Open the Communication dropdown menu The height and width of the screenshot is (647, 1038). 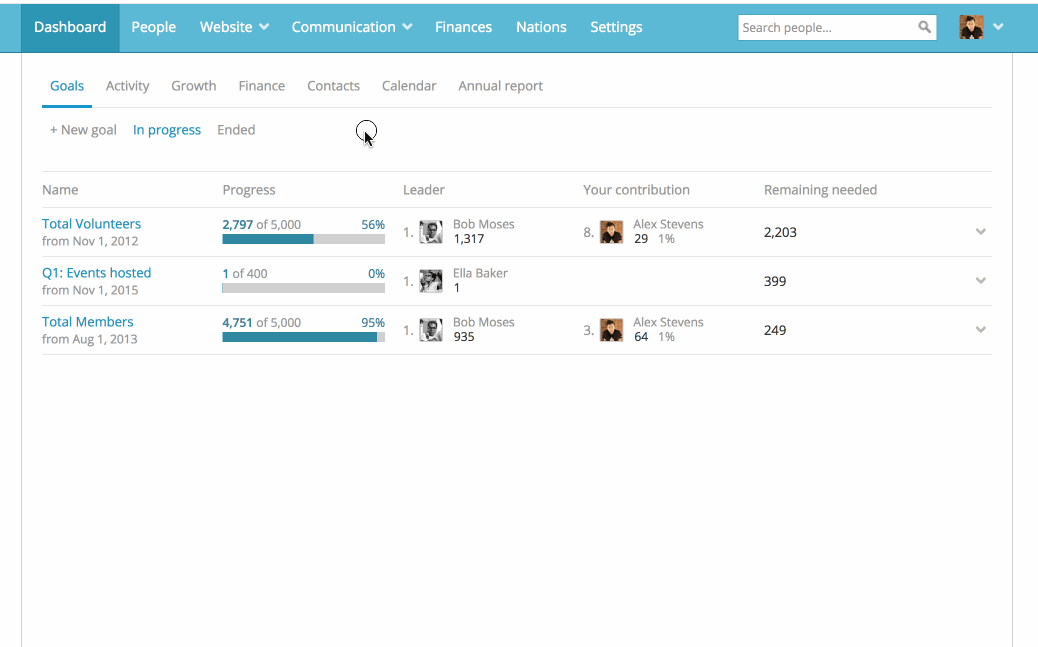[x=352, y=27]
